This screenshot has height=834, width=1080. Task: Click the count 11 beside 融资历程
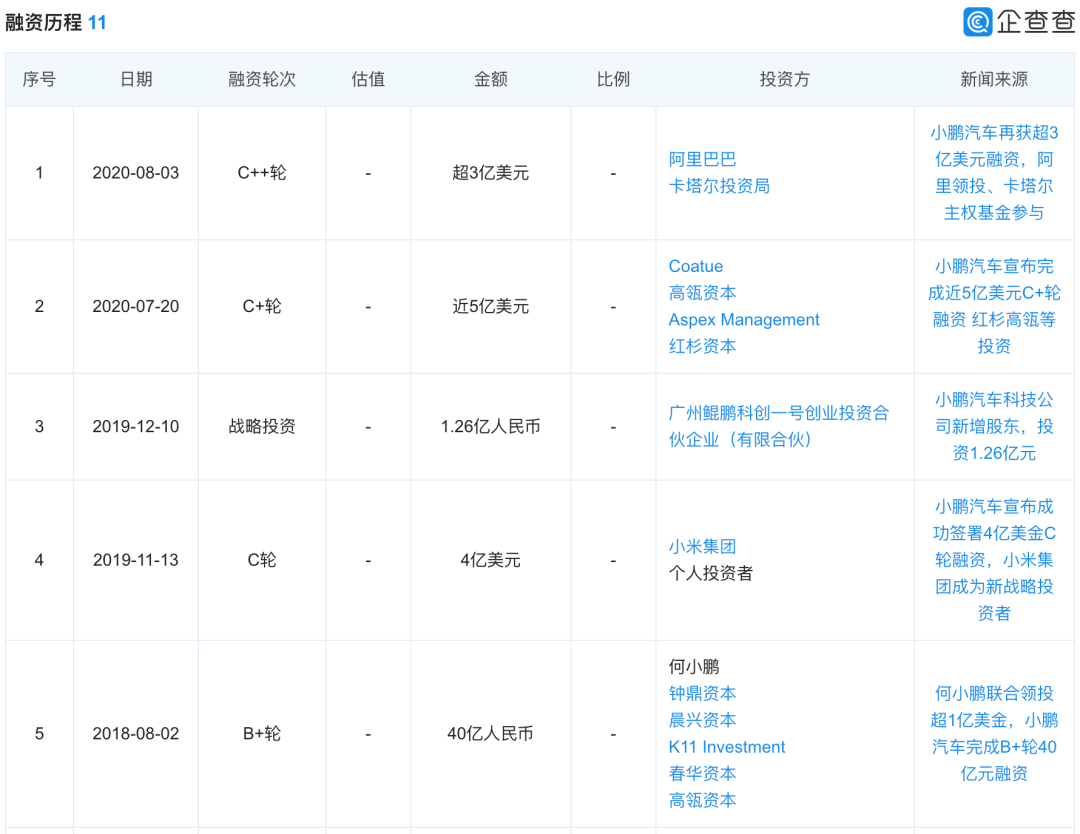pyautogui.click(x=97, y=22)
